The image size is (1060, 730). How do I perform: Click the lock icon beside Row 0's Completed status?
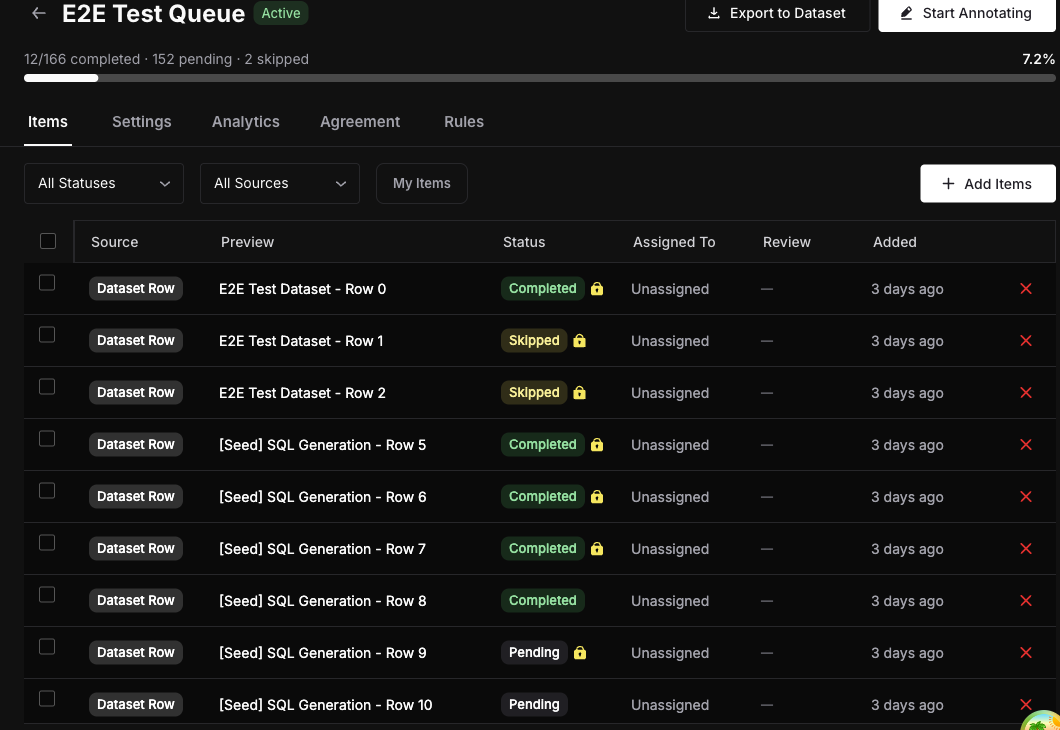(596, 288)
